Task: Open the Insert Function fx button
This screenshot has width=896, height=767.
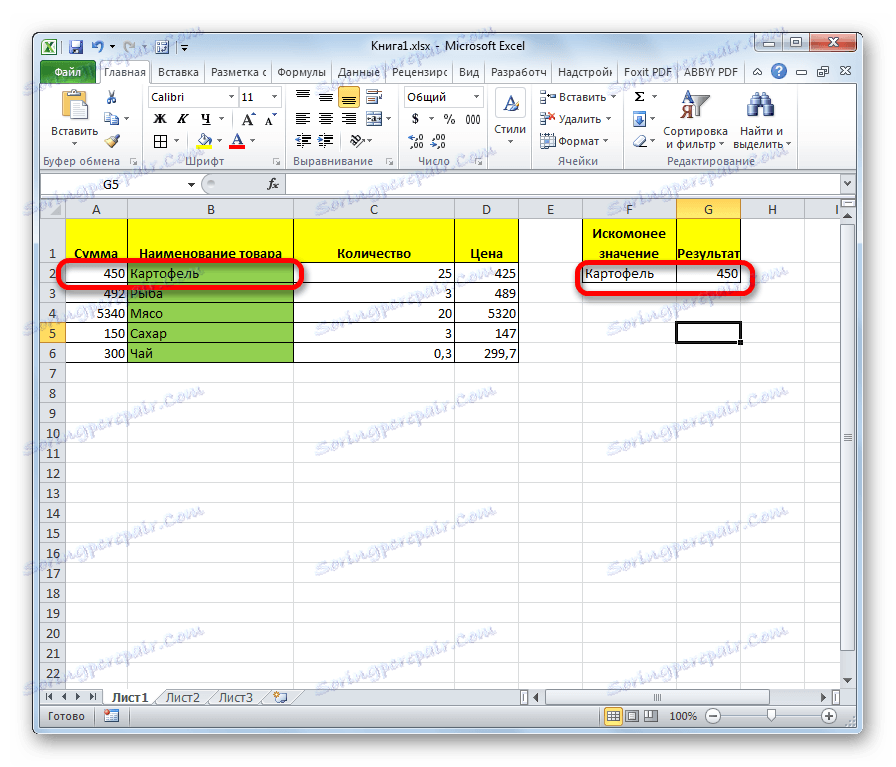Action: click(x=273, y=184)
